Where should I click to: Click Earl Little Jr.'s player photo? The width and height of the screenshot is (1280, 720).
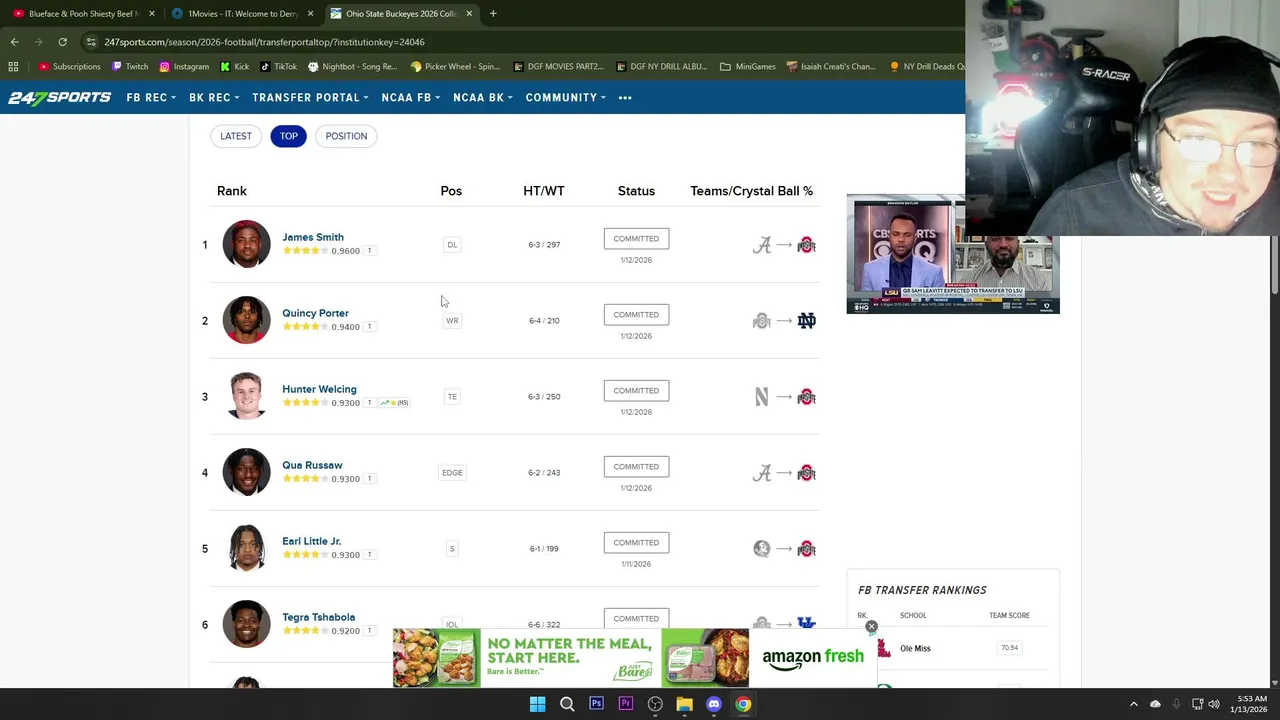point(246,548)
